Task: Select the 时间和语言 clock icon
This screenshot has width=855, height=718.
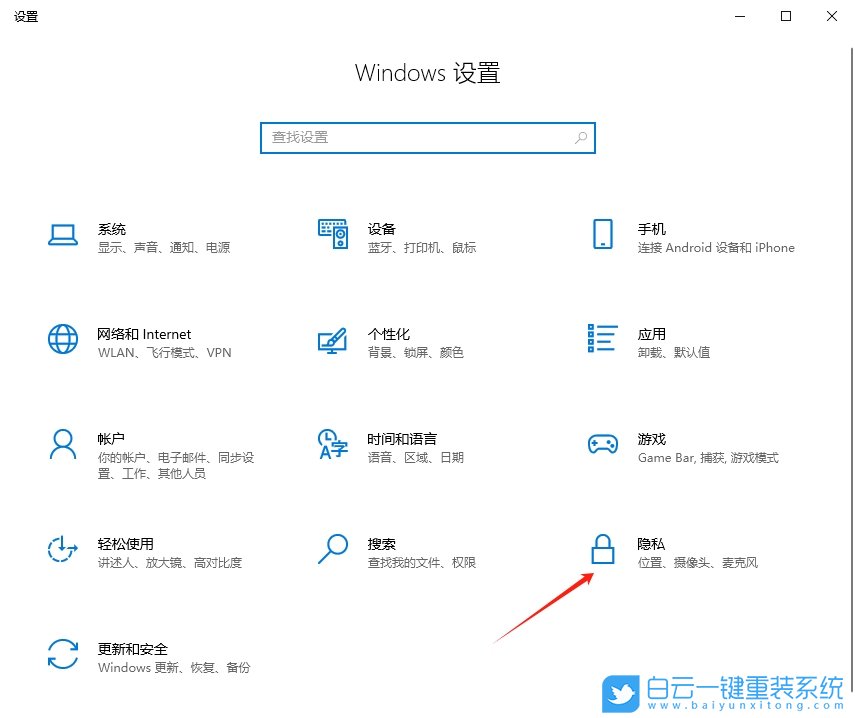Action: (333, 446)
